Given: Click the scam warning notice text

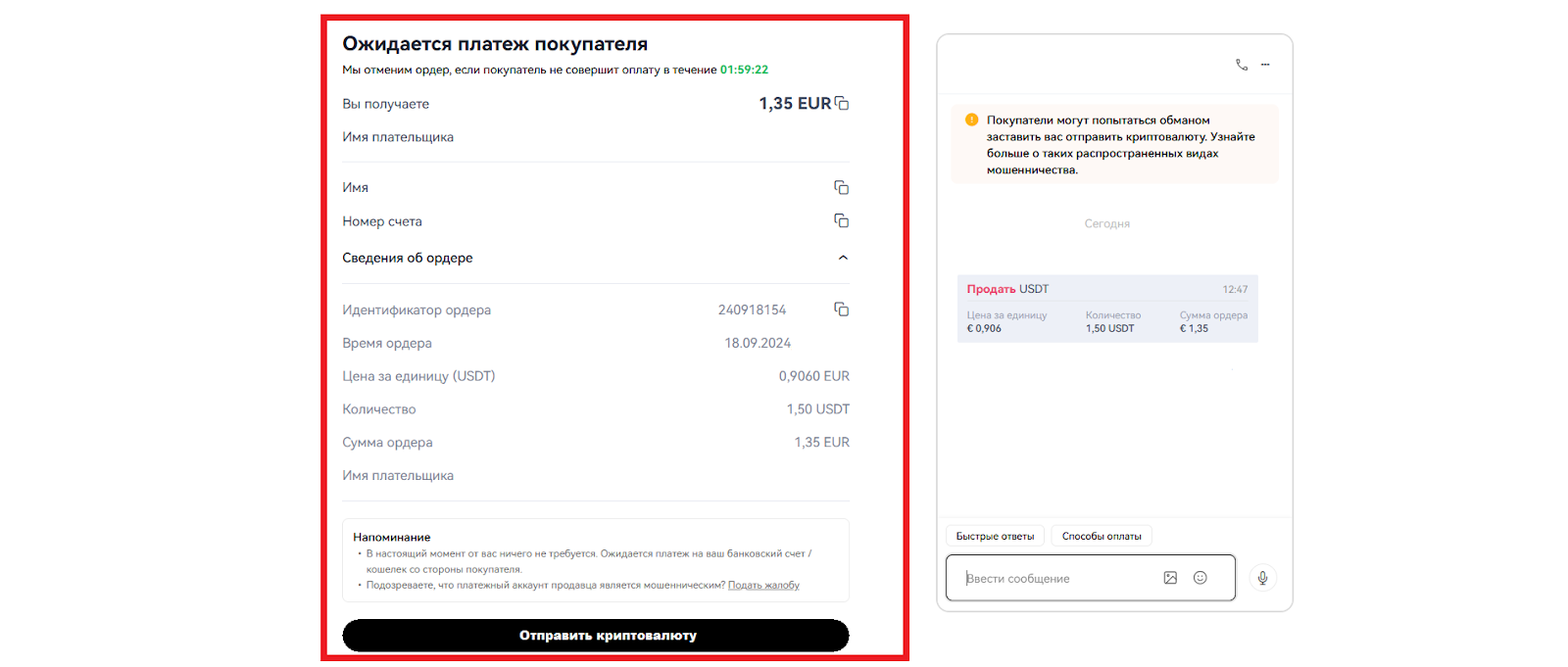Looking at the screenshot, I should [x=1120, y=145].
